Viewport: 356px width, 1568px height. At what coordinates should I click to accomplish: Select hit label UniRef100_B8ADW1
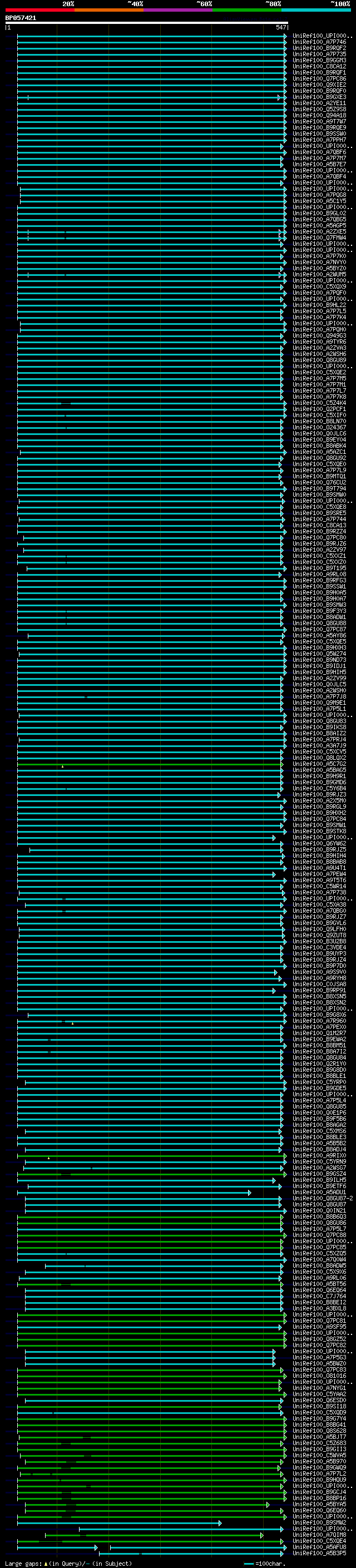(x=319, y=617)
